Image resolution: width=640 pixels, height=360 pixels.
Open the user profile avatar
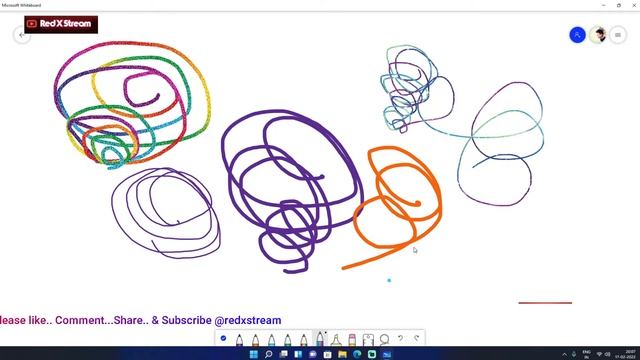598,35
